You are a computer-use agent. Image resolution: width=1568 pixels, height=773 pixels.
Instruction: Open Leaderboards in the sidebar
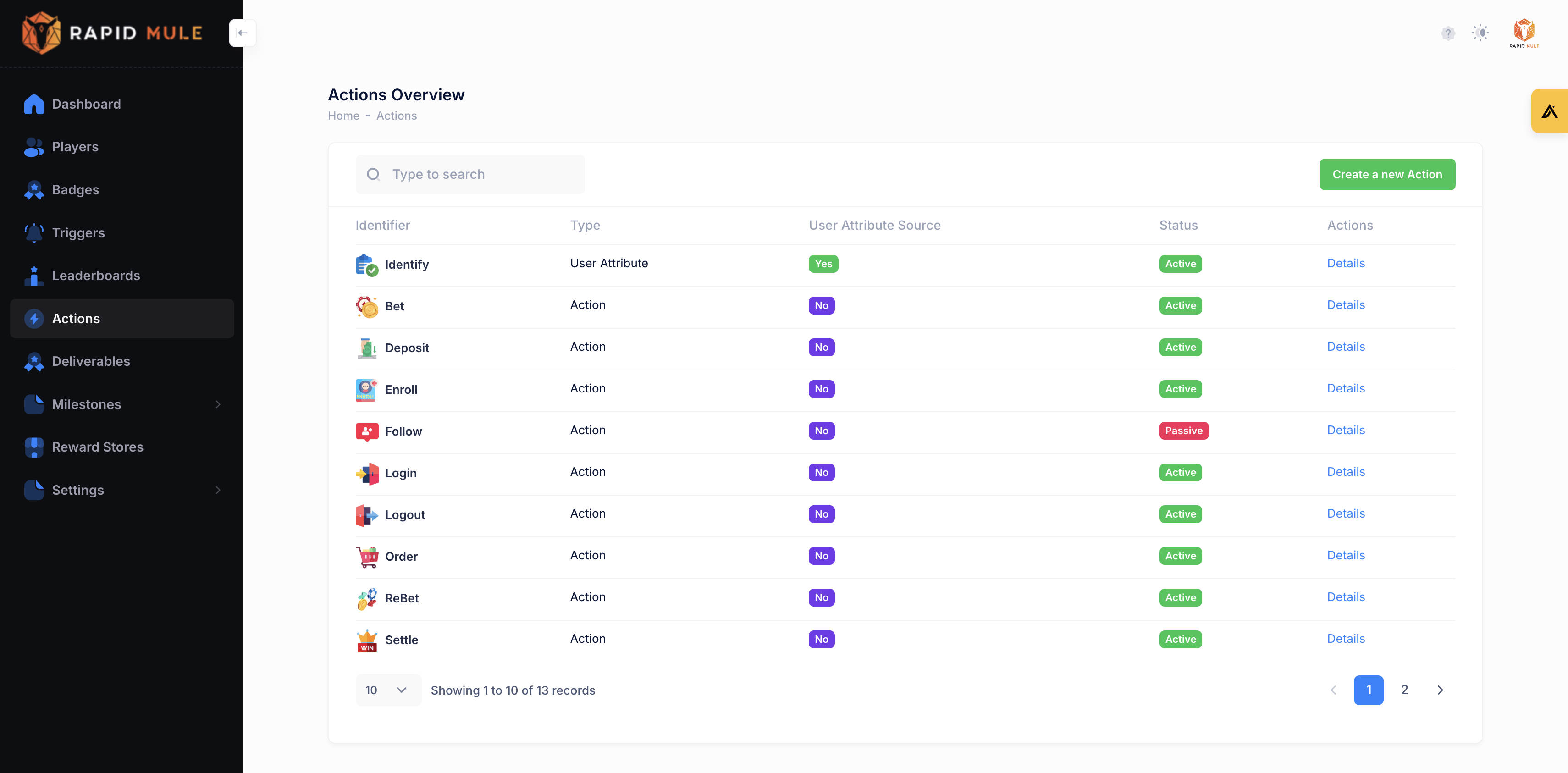(95, 276)
